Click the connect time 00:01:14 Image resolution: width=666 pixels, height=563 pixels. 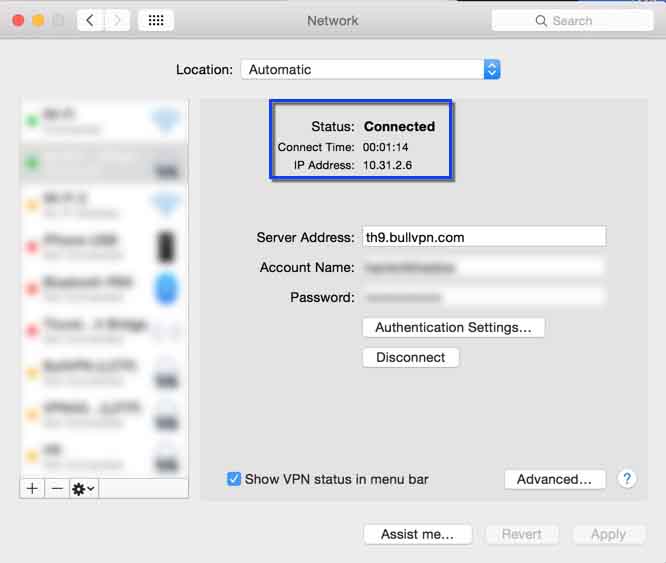[385, 147]
